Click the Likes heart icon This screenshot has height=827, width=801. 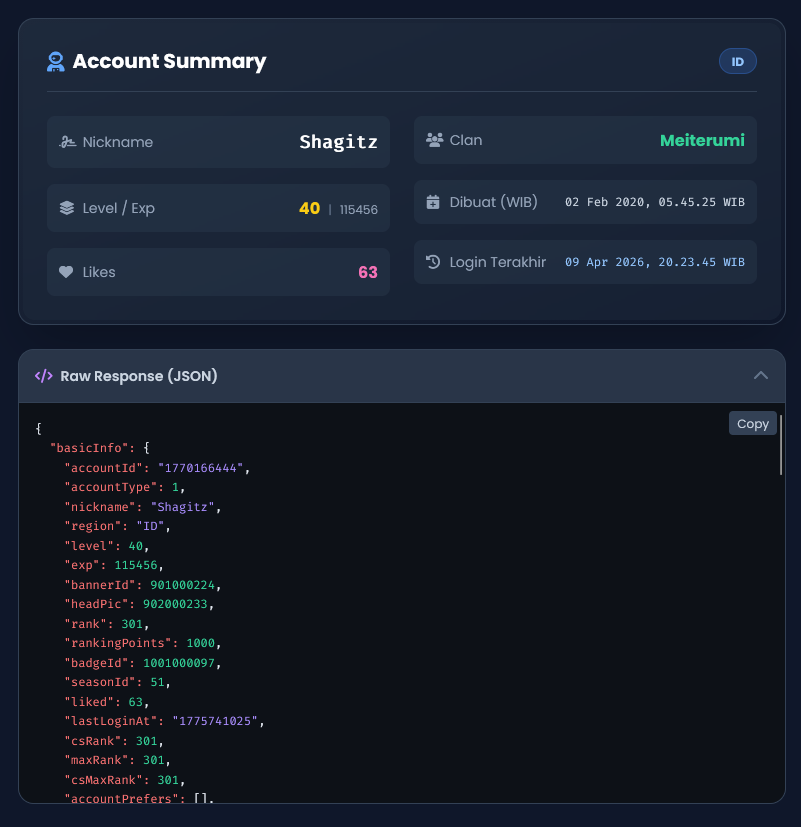click(66, 272)
